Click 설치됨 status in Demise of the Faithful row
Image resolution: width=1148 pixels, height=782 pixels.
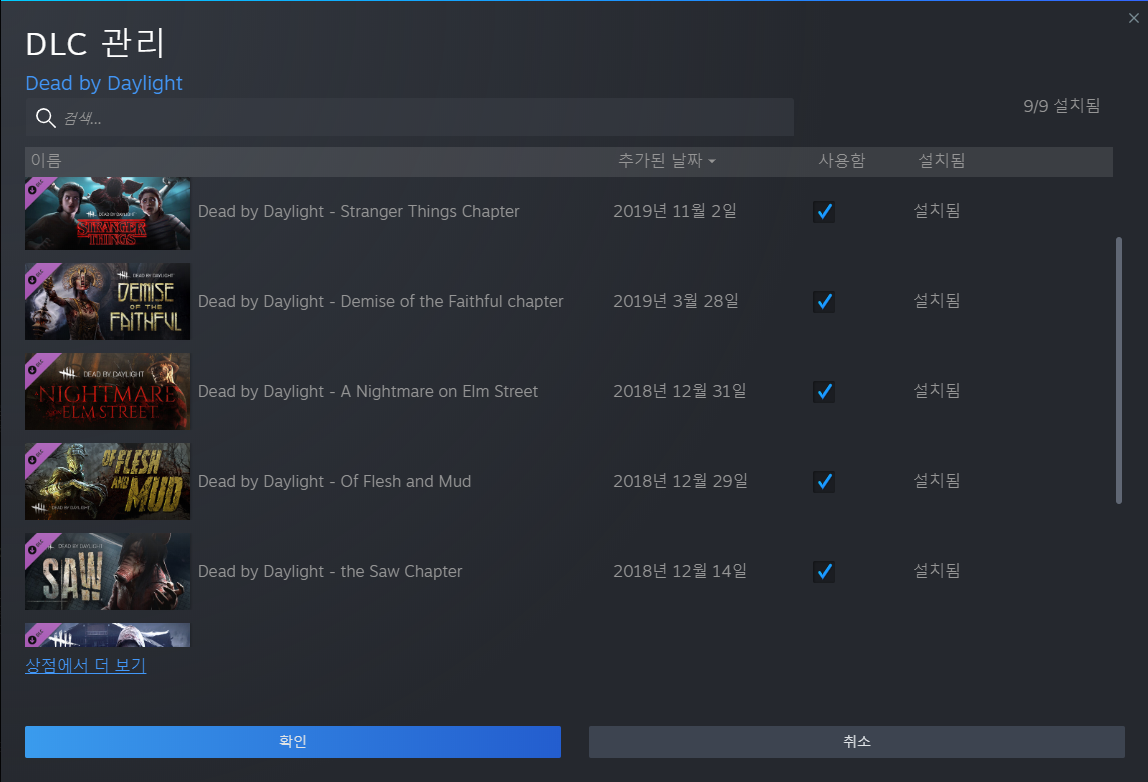pyautogui.click(x=936, y=301)
